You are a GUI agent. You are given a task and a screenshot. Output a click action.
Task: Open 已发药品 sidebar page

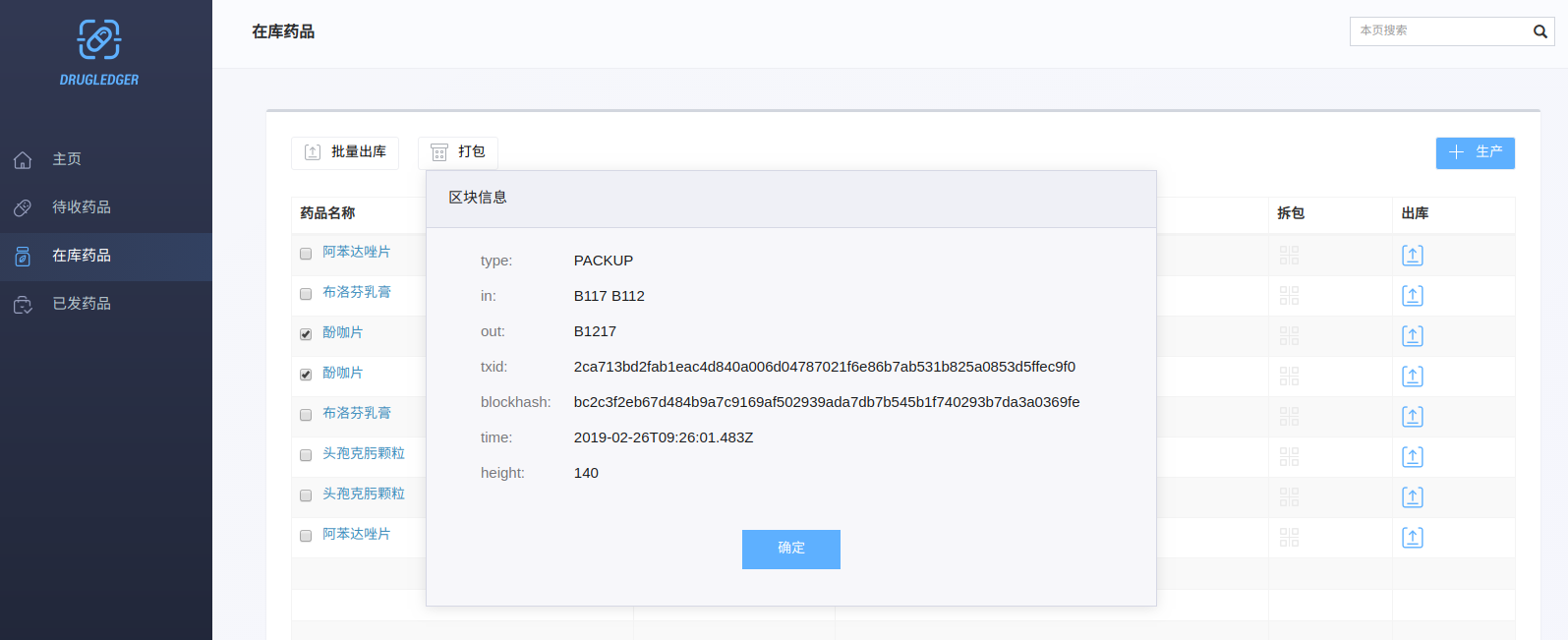(x=81, y=304)
